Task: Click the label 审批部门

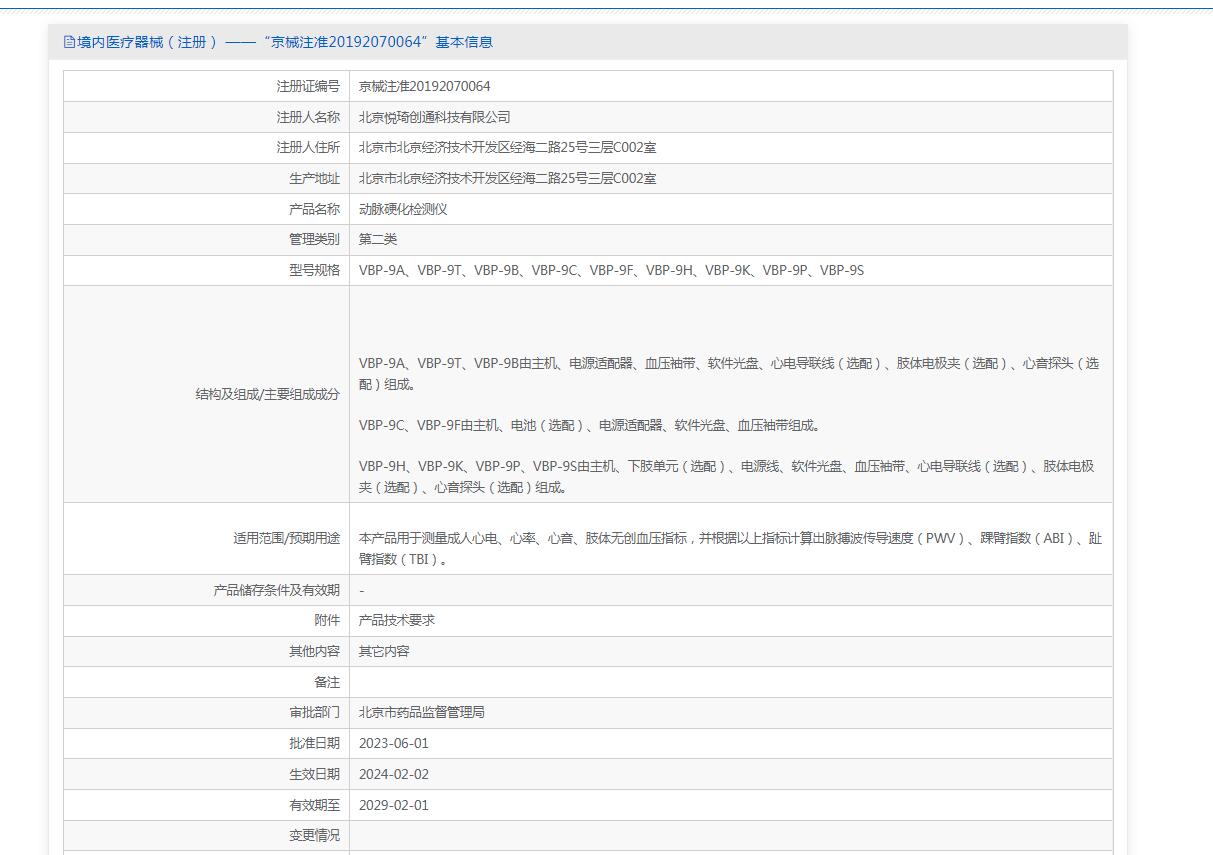Action: [x=314, y=712]
